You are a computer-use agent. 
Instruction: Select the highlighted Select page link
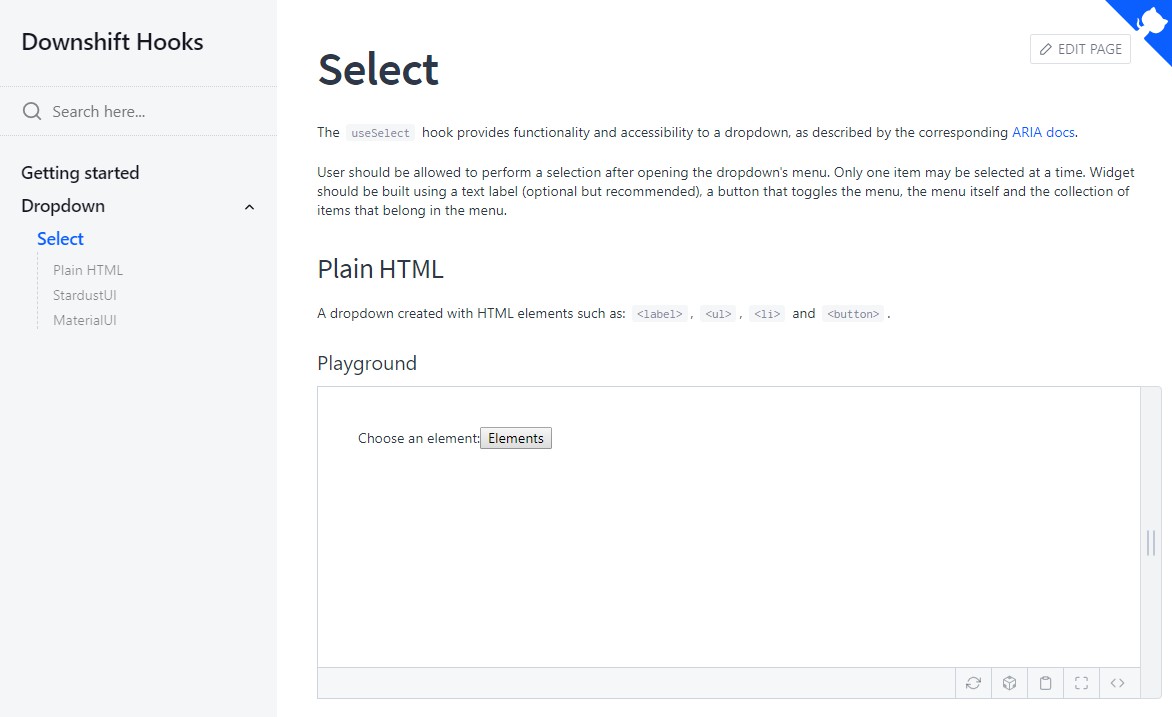pyautogui.click(x=60, y=238)
